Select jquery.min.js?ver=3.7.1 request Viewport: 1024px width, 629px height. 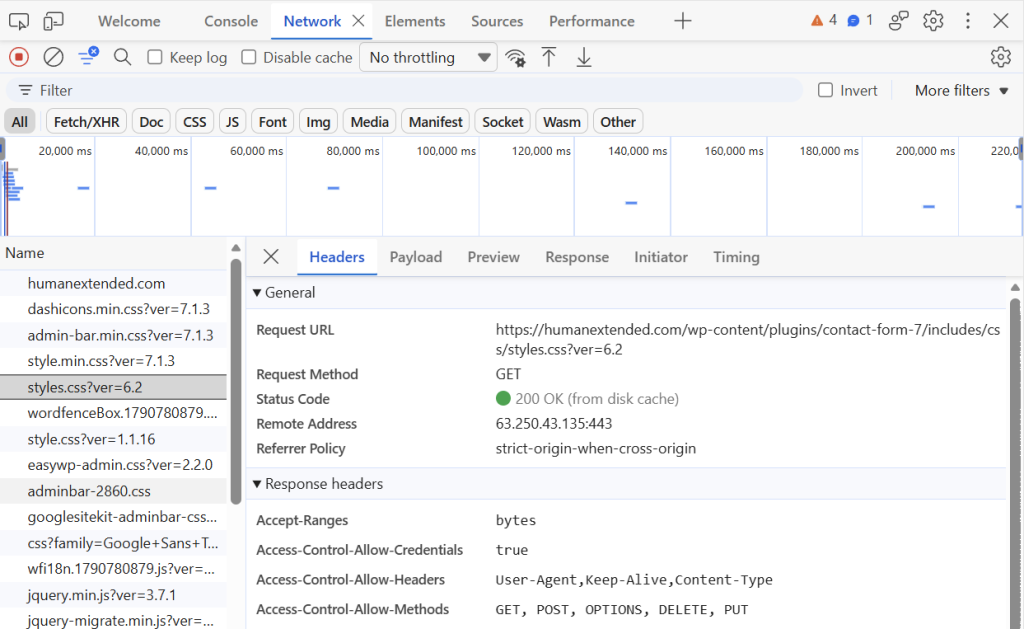click(114, 595)
